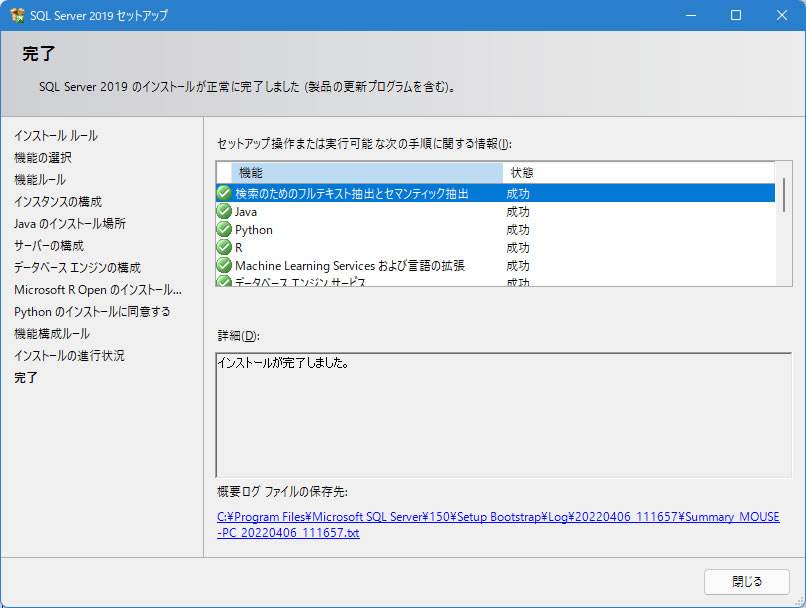Select Machine Learning Services row
806x608 pixels.
point(400,266)
